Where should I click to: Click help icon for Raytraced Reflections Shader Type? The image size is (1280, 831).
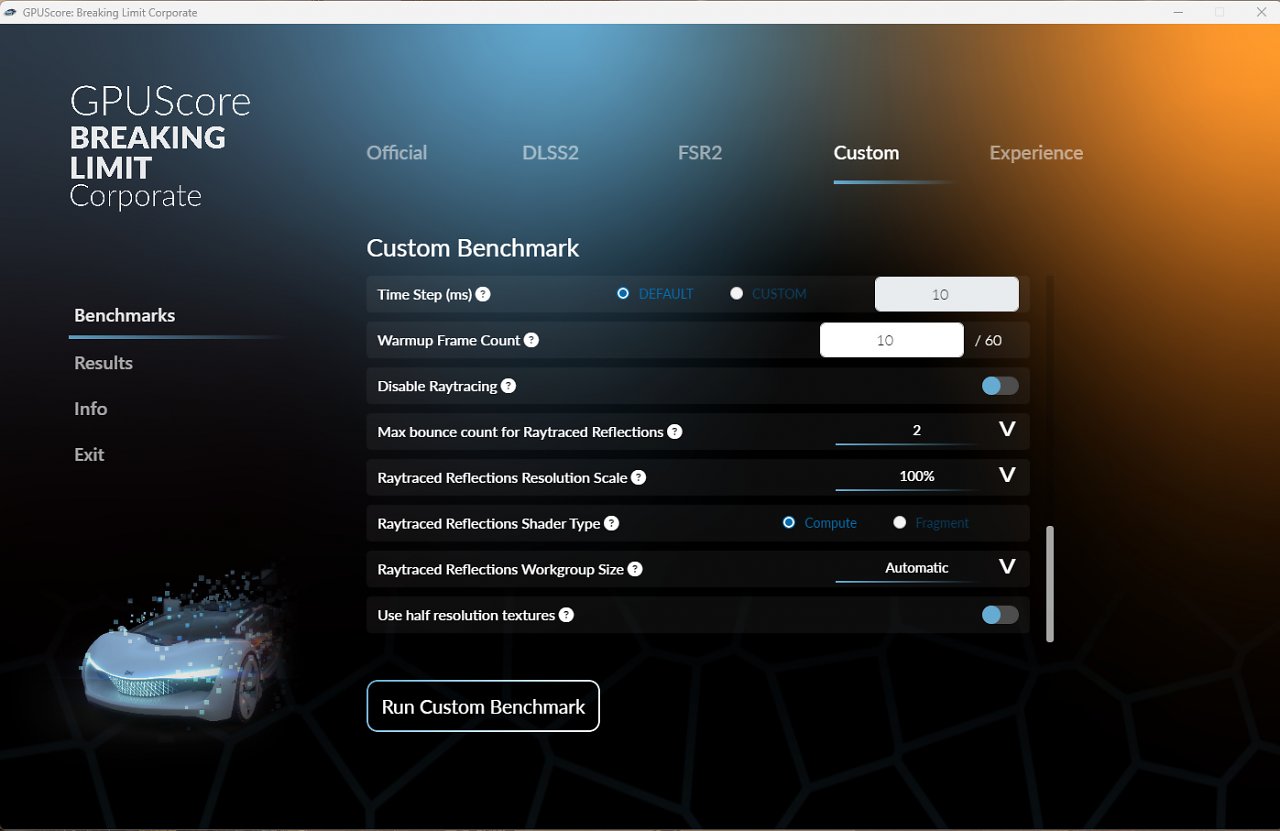(x=612, y=523)
